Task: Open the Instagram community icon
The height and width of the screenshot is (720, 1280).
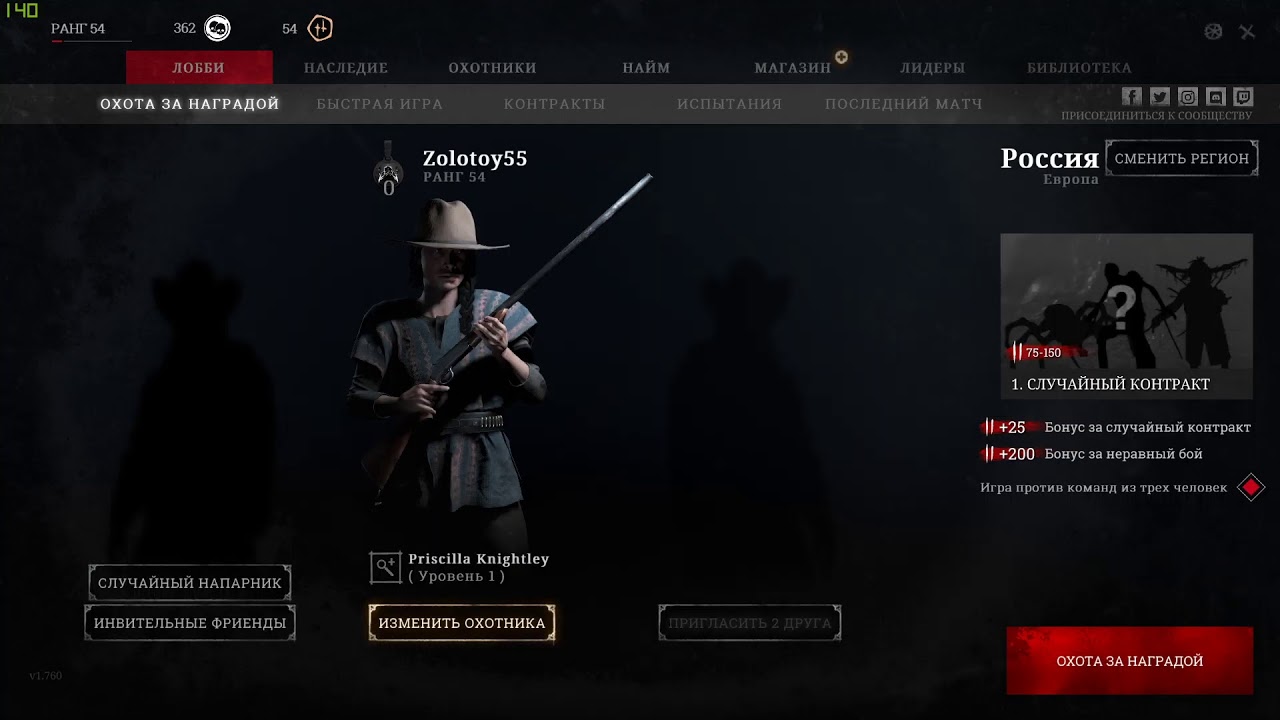Action: tap(1187, 97)
